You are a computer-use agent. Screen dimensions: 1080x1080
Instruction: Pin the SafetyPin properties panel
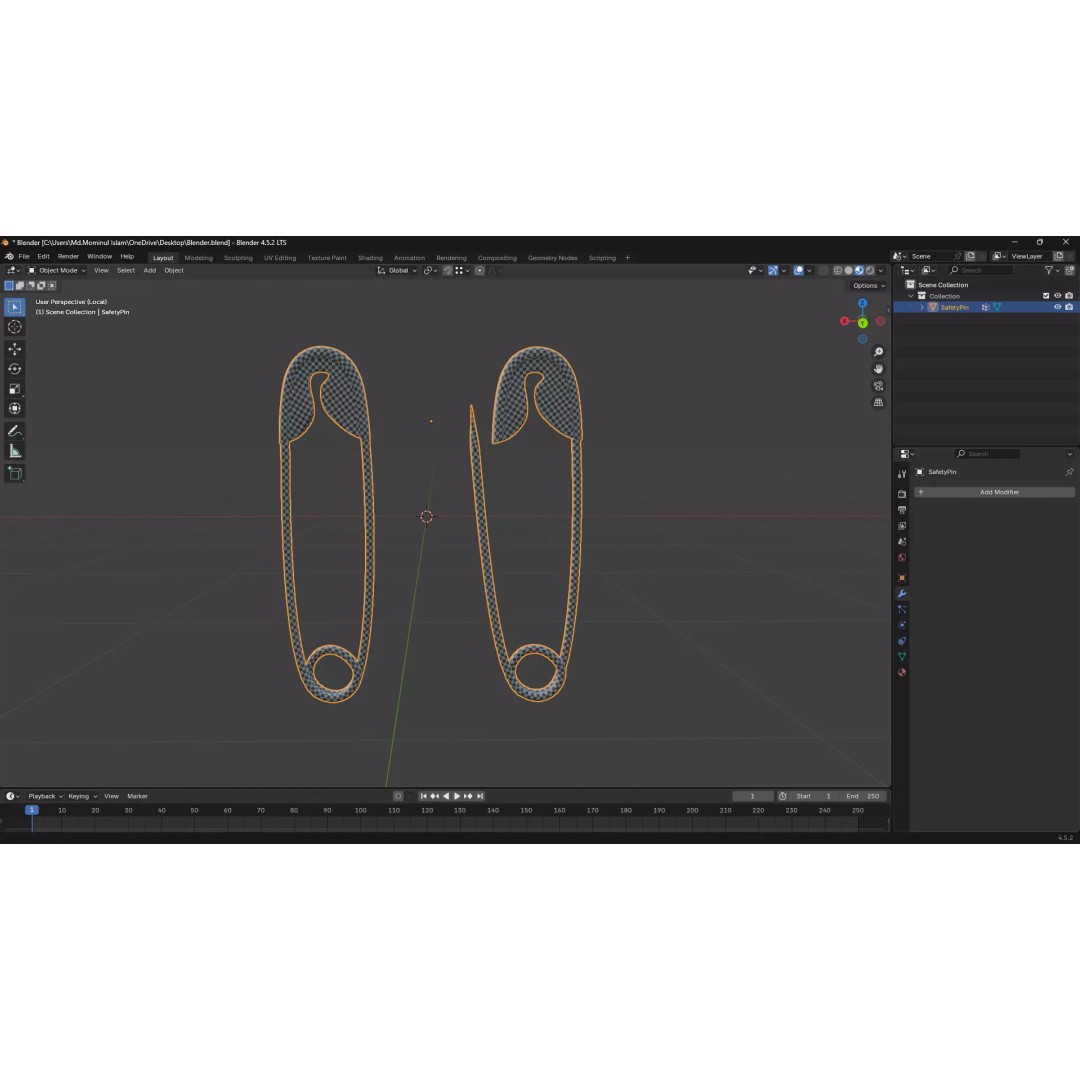(1069, 472)
